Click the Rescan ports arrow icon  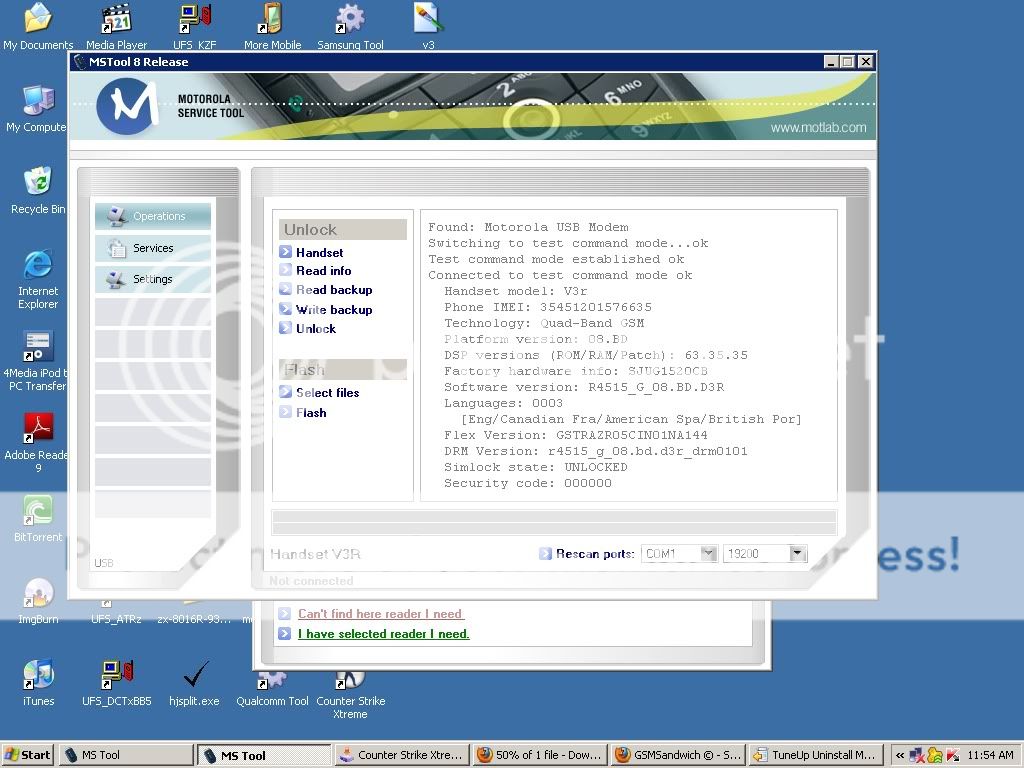[545, 553]
